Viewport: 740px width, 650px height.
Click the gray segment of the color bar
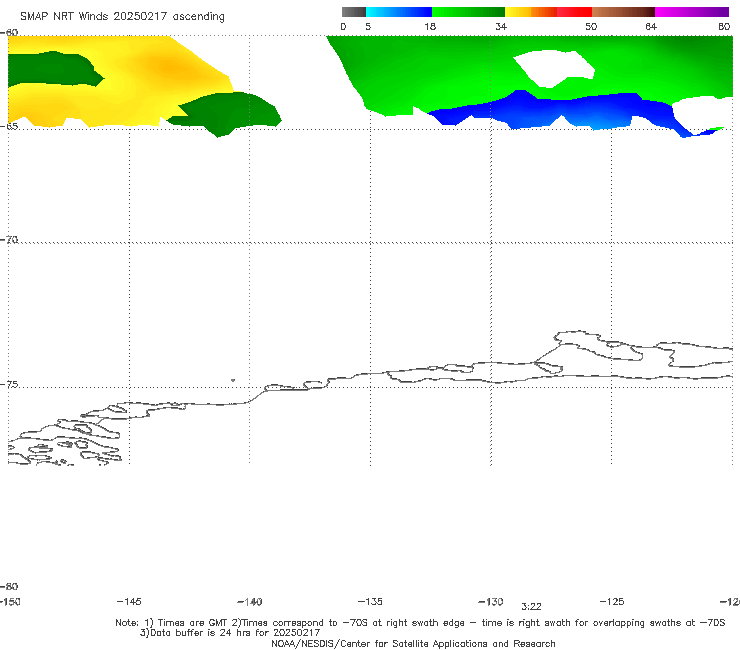point(353,12)
